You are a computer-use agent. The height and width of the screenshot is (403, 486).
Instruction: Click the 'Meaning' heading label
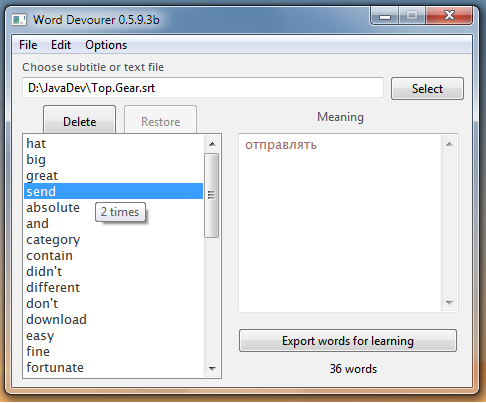[x=340, y=117]
